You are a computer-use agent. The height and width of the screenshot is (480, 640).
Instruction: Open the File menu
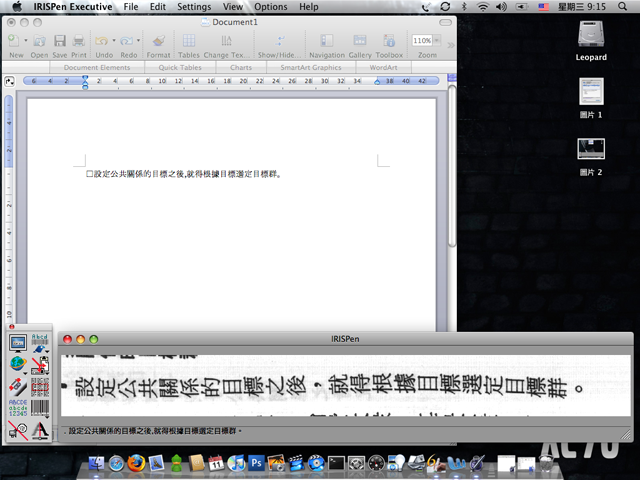point(131,7)
